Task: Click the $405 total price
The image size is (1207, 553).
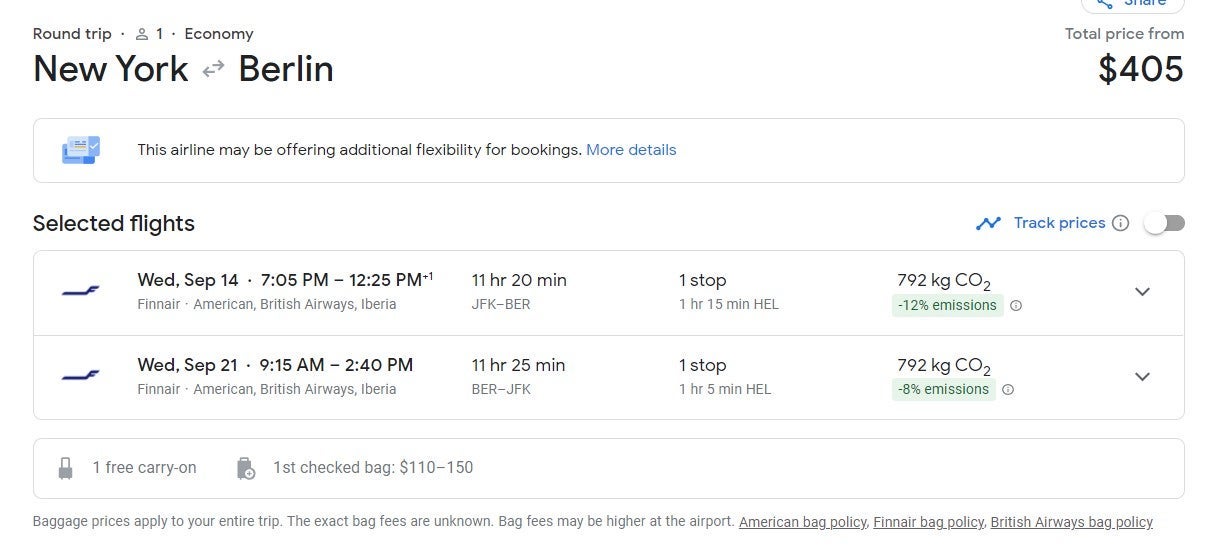Action: click(1140, 69)
